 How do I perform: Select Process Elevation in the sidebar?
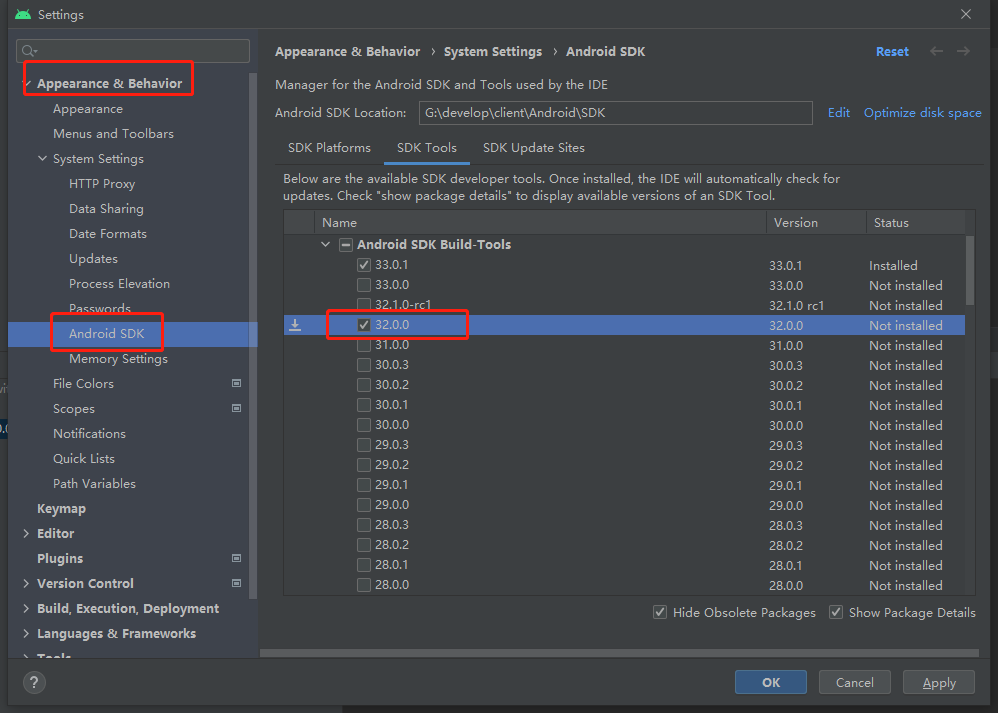click(x=119, y=283)
